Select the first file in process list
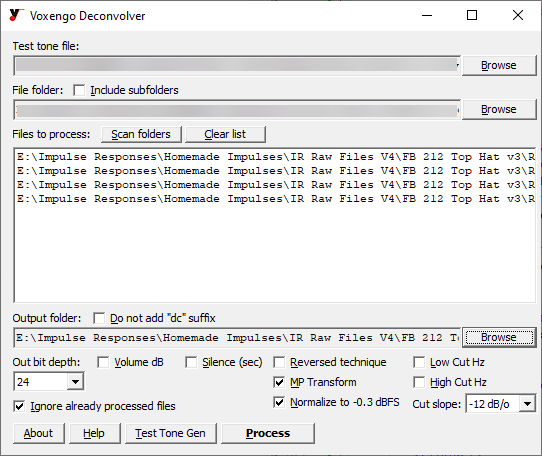The height and width of the screenshot is (456, 542). click(275, 157)
